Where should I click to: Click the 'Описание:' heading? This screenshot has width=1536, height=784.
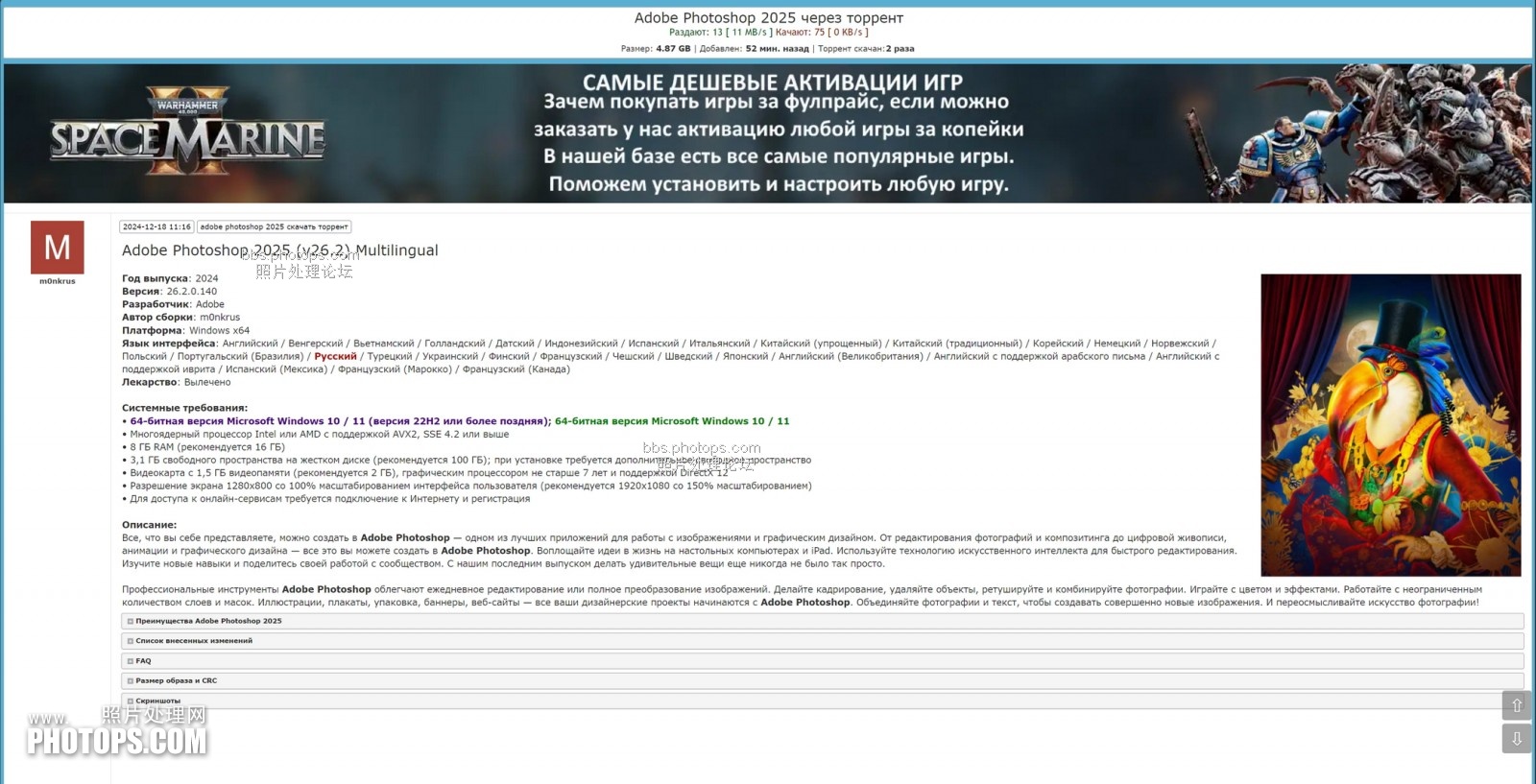[149, 525]
